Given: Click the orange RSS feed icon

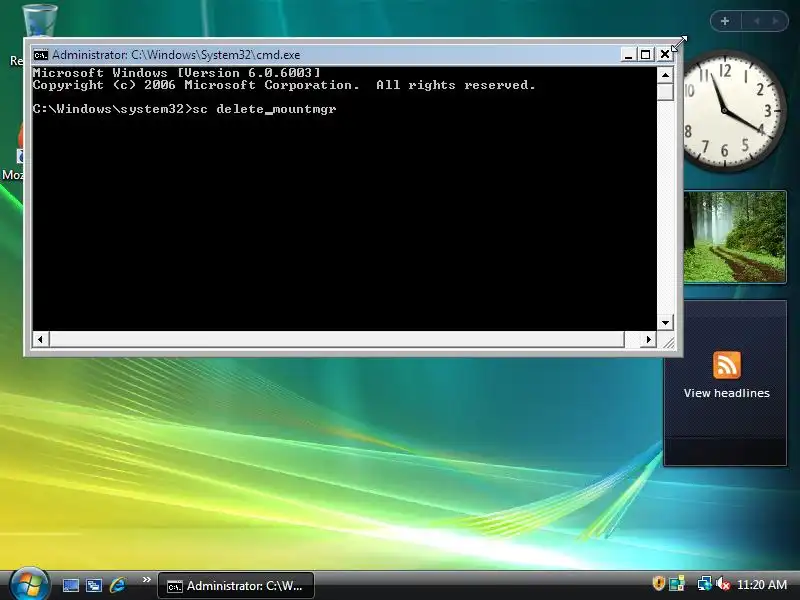Looking at the screenshot, I should pos(727,365).
